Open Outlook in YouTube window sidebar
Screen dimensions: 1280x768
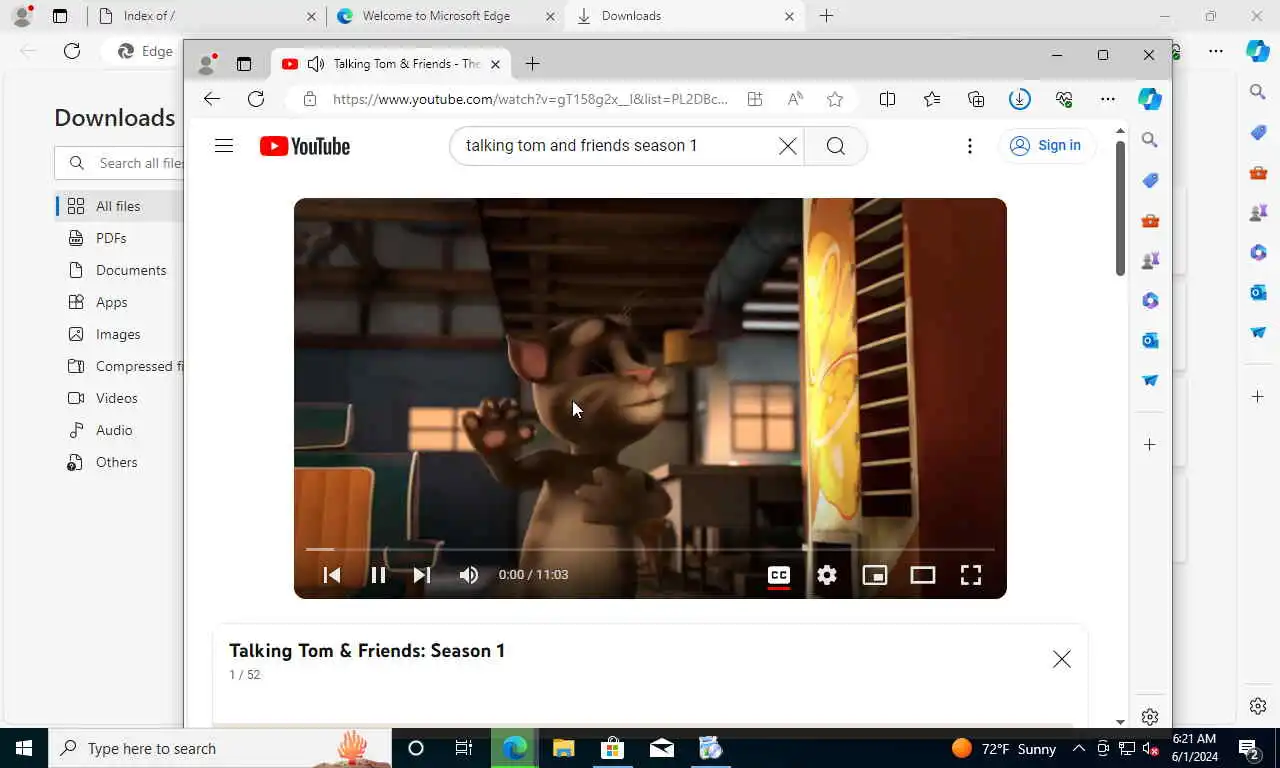pos(1150,340)
